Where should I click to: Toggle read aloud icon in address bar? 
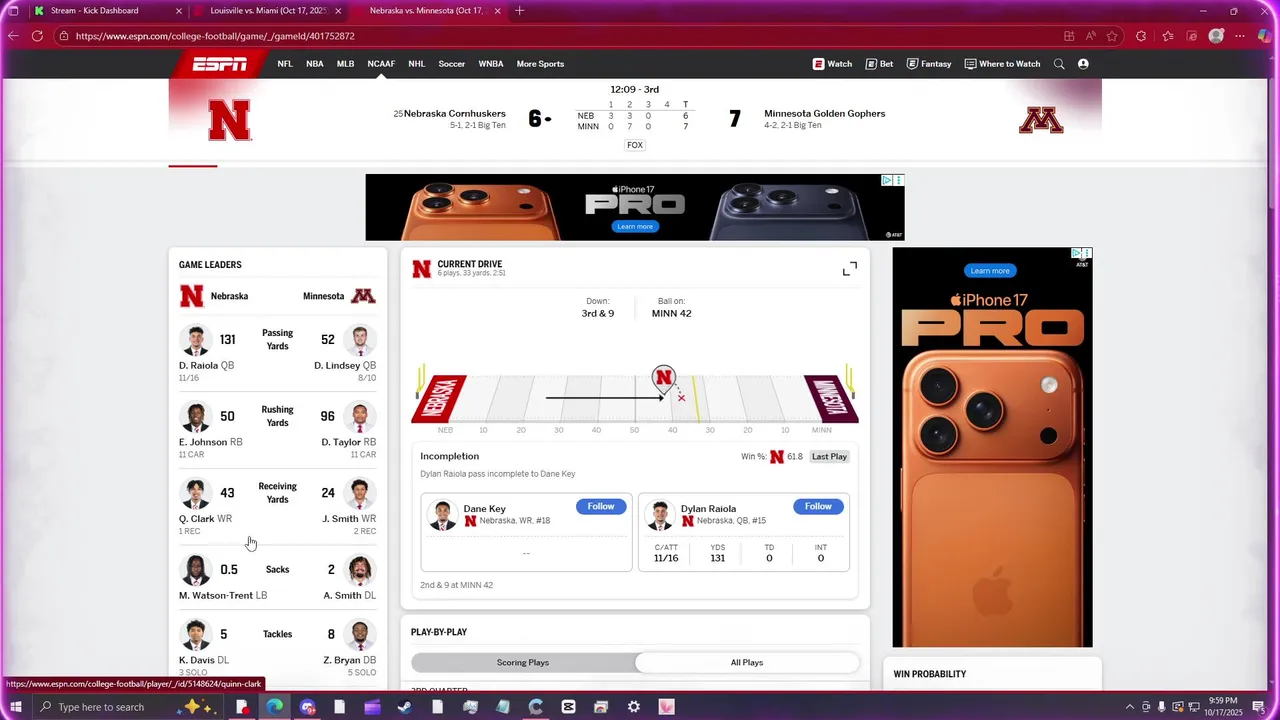[x=1090, y=36]
